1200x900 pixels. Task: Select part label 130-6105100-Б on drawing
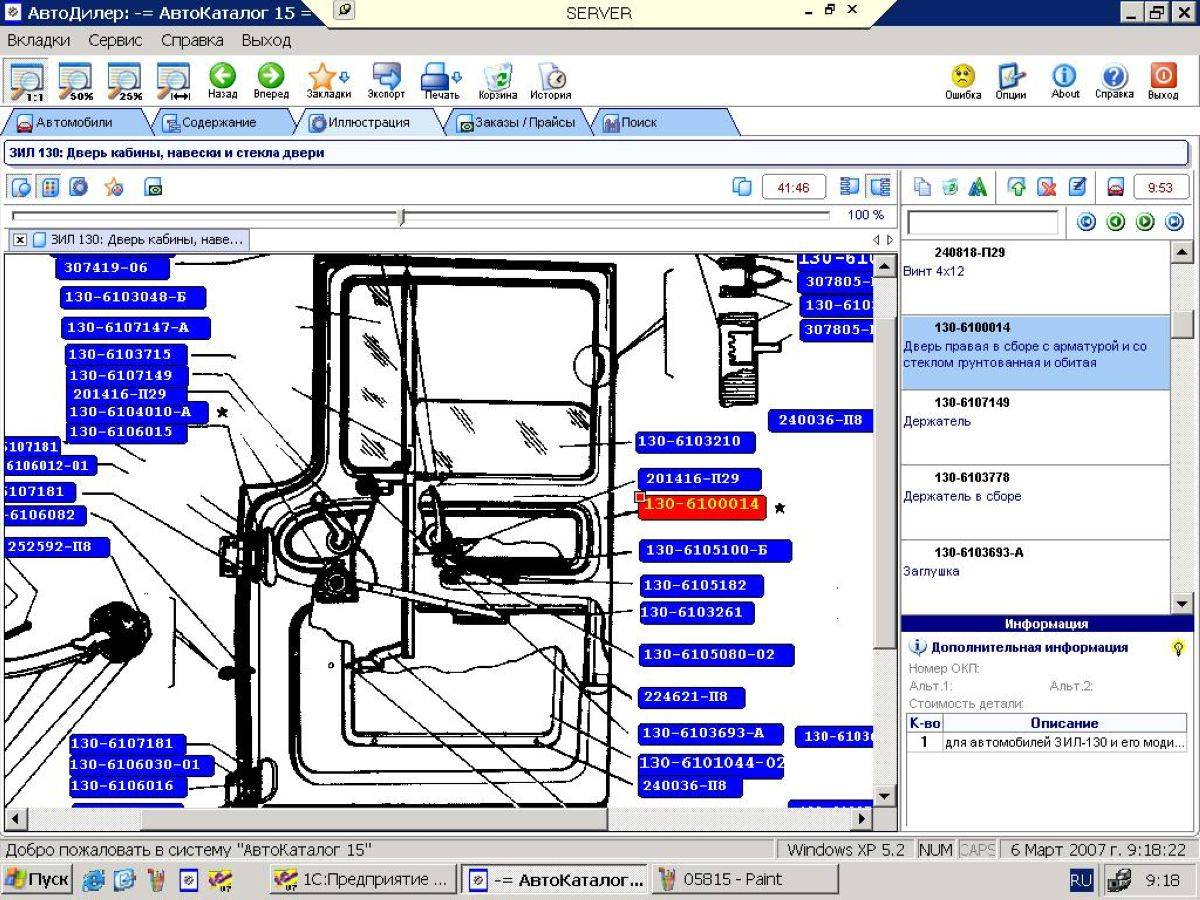[716, 551]
